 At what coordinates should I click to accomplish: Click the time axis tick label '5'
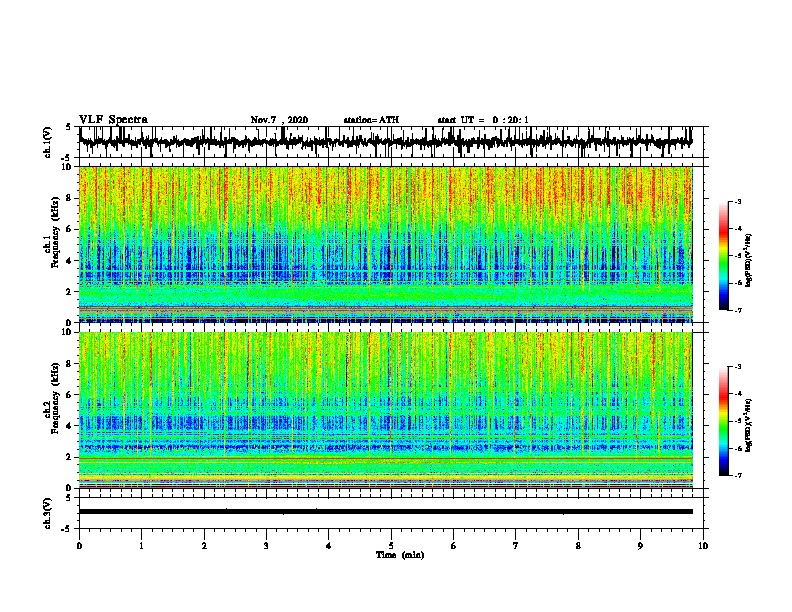pos(391,545)
